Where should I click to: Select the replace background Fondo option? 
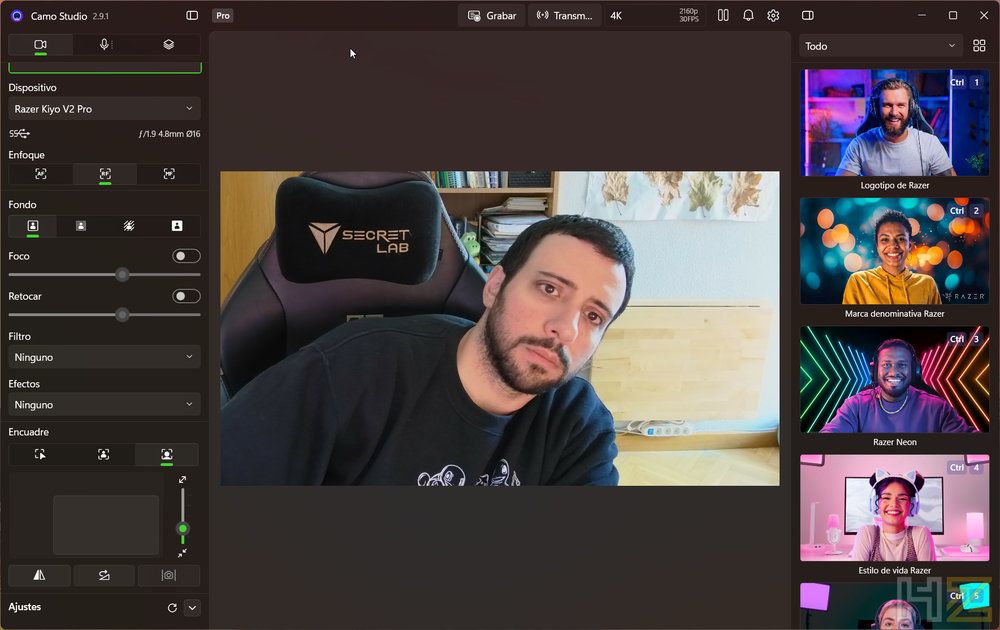point(177,226)
